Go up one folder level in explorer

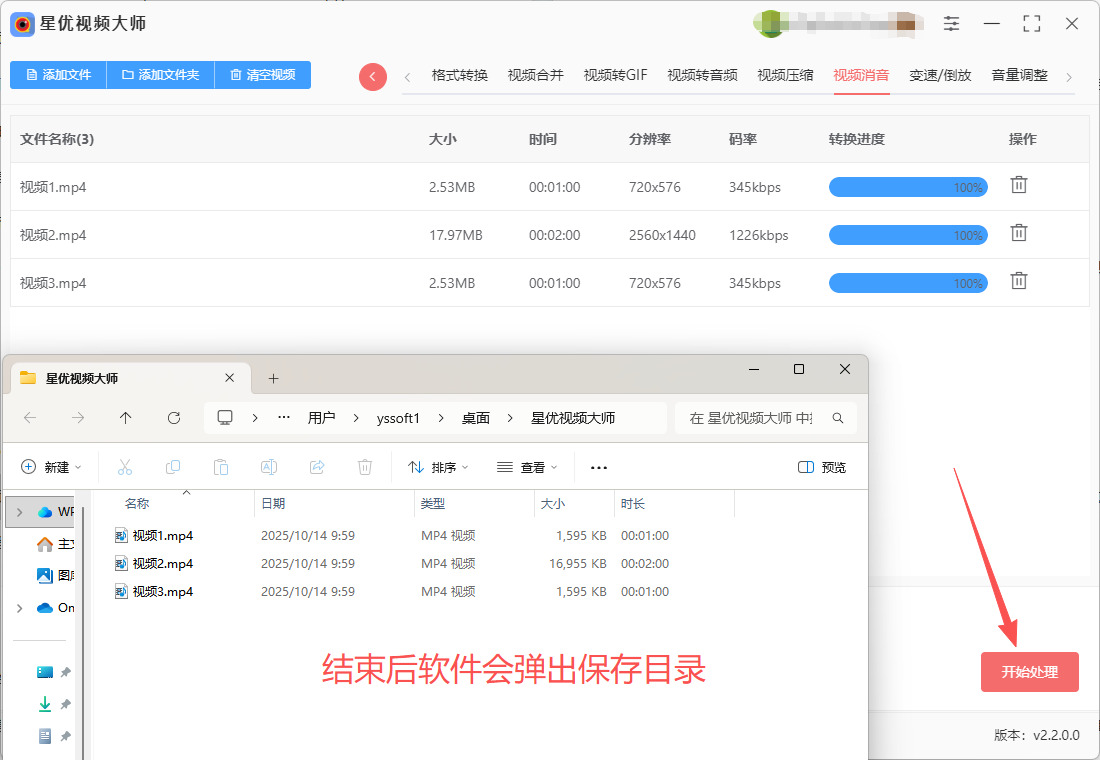pyautogui.click(x=125, y=418)
